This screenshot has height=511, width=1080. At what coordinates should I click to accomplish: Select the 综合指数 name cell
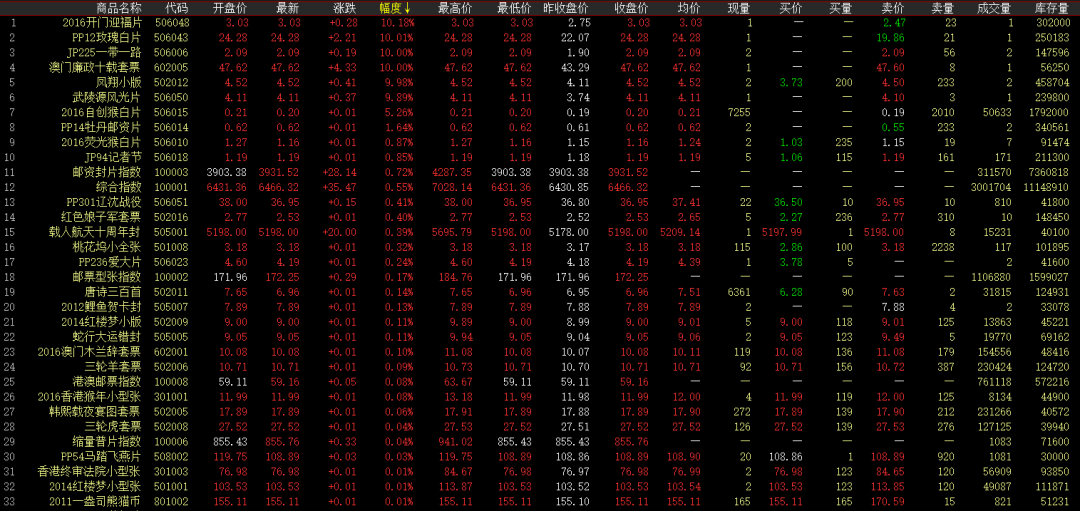coord(119,186)
